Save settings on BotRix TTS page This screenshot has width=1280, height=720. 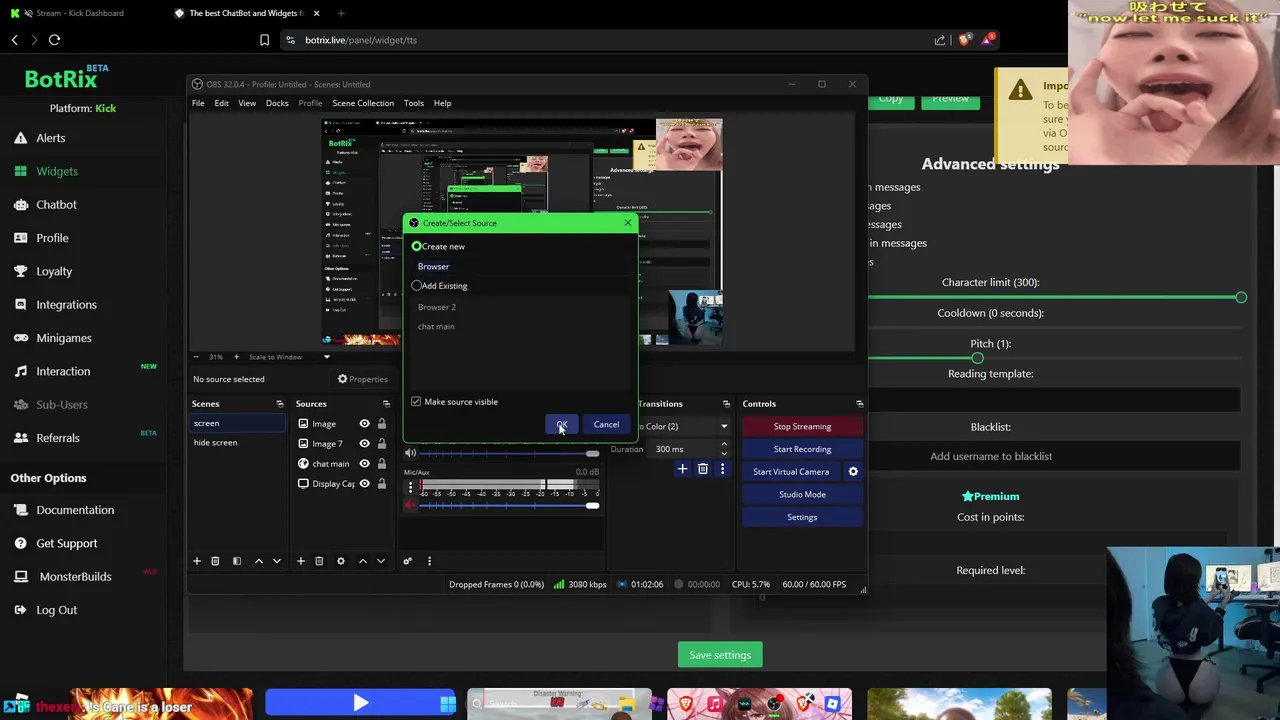pos(720,655)
